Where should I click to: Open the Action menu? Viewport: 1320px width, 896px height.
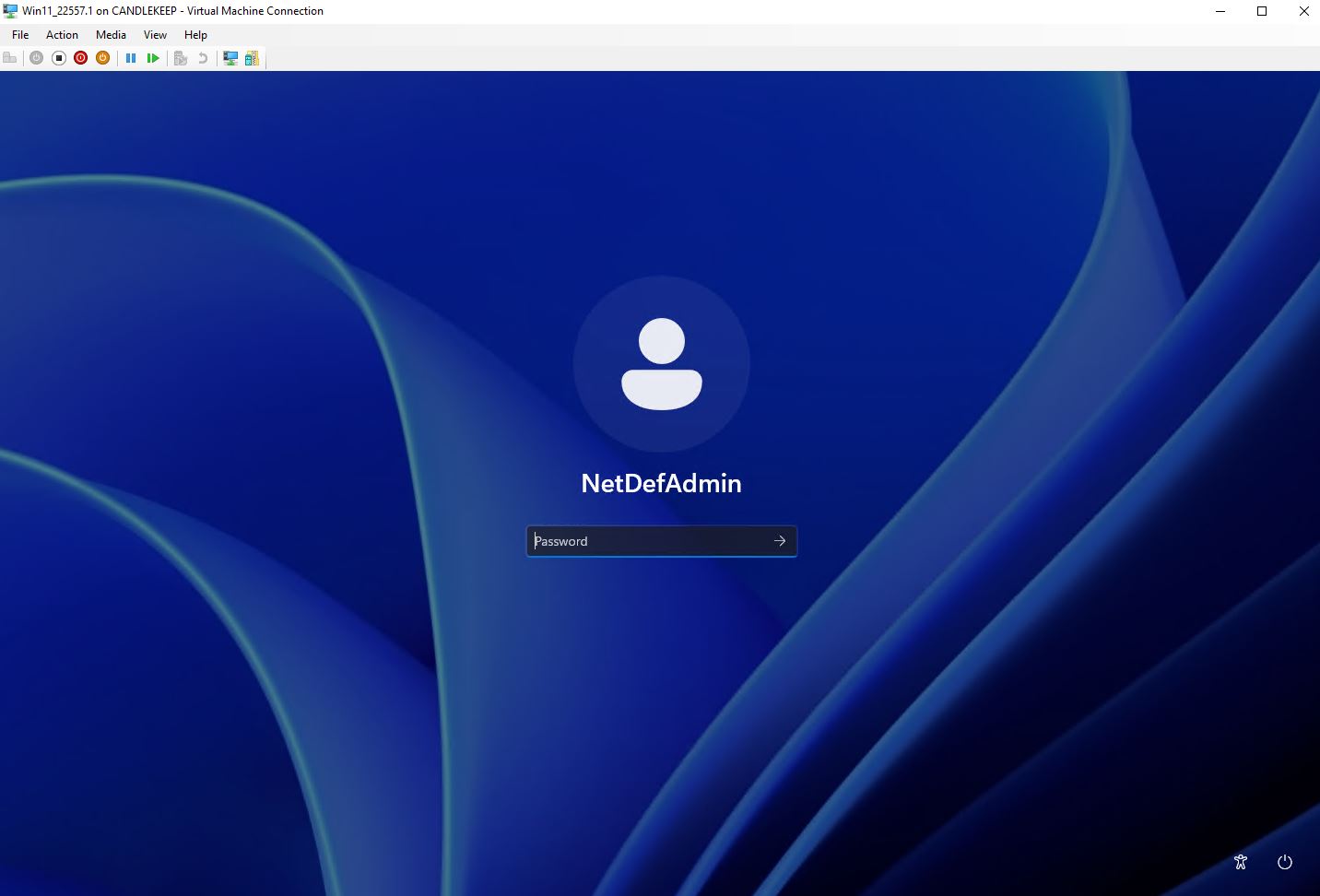tap(62, 35)
